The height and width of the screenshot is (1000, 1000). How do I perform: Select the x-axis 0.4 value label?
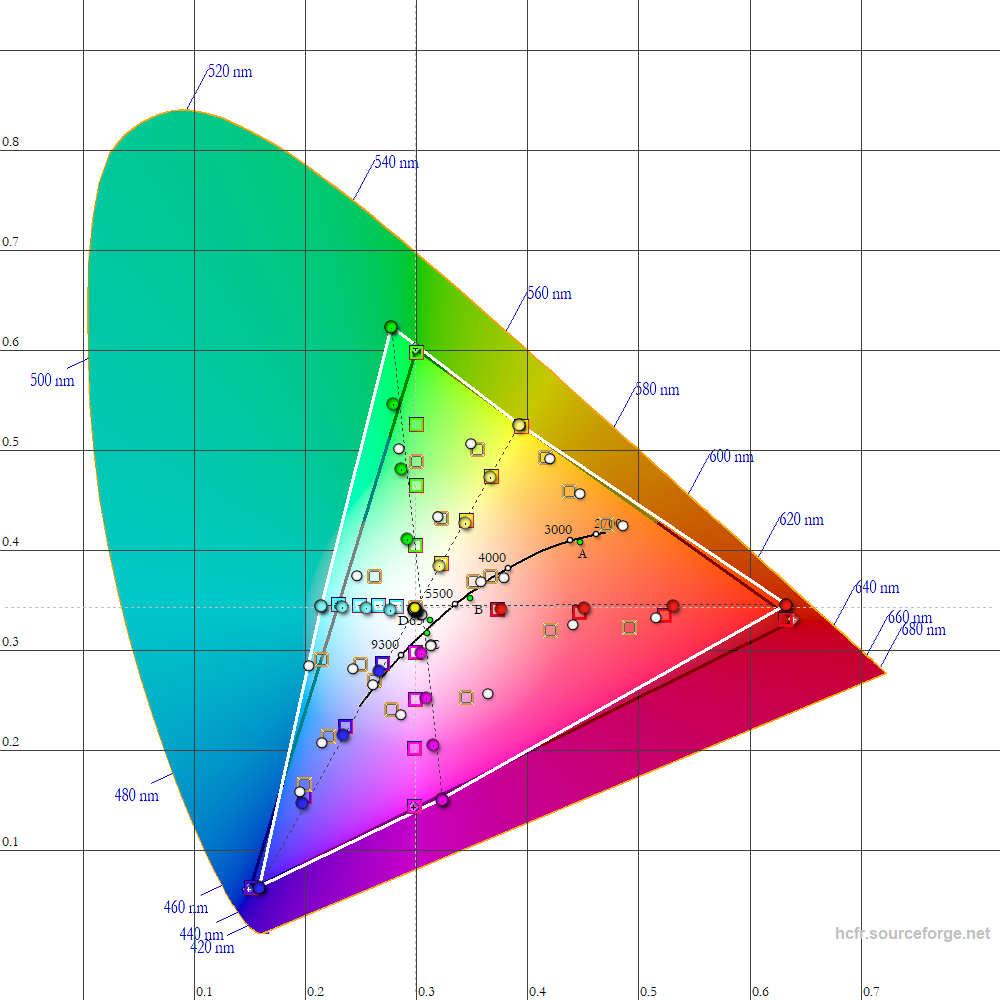(538, 992)
